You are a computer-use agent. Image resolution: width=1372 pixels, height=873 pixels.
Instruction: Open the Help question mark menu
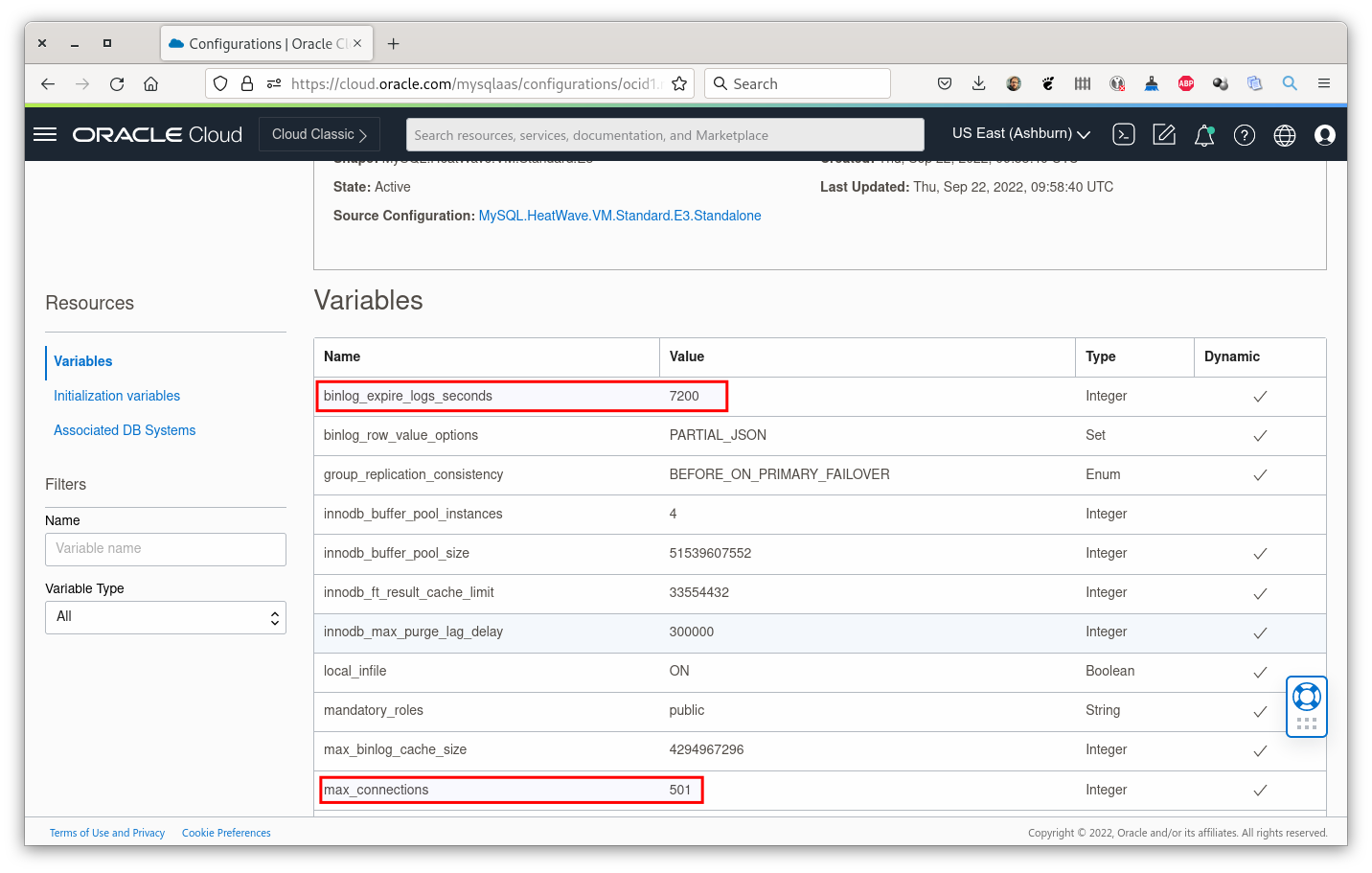1245,135
